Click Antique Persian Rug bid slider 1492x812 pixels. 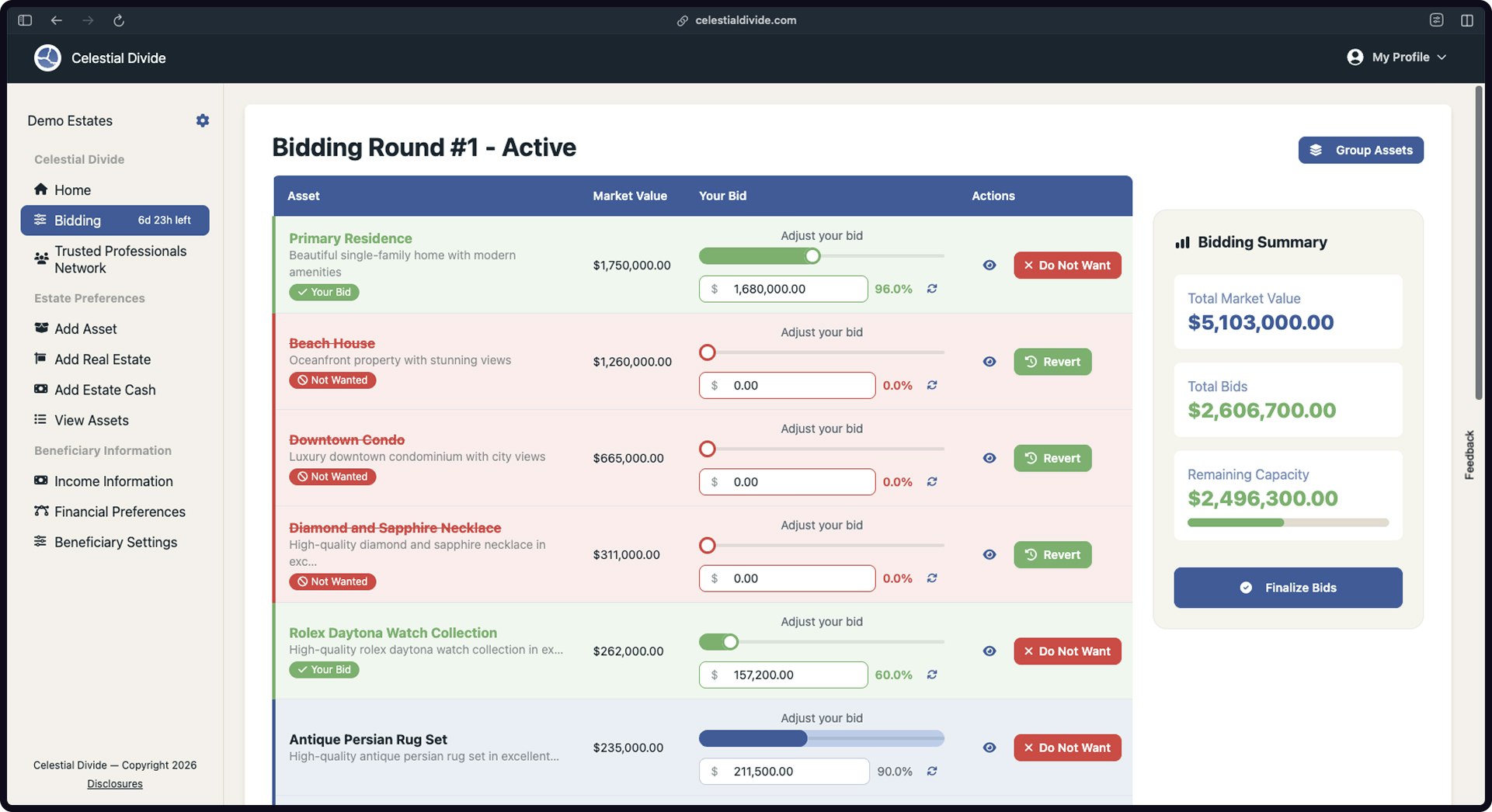822,738
